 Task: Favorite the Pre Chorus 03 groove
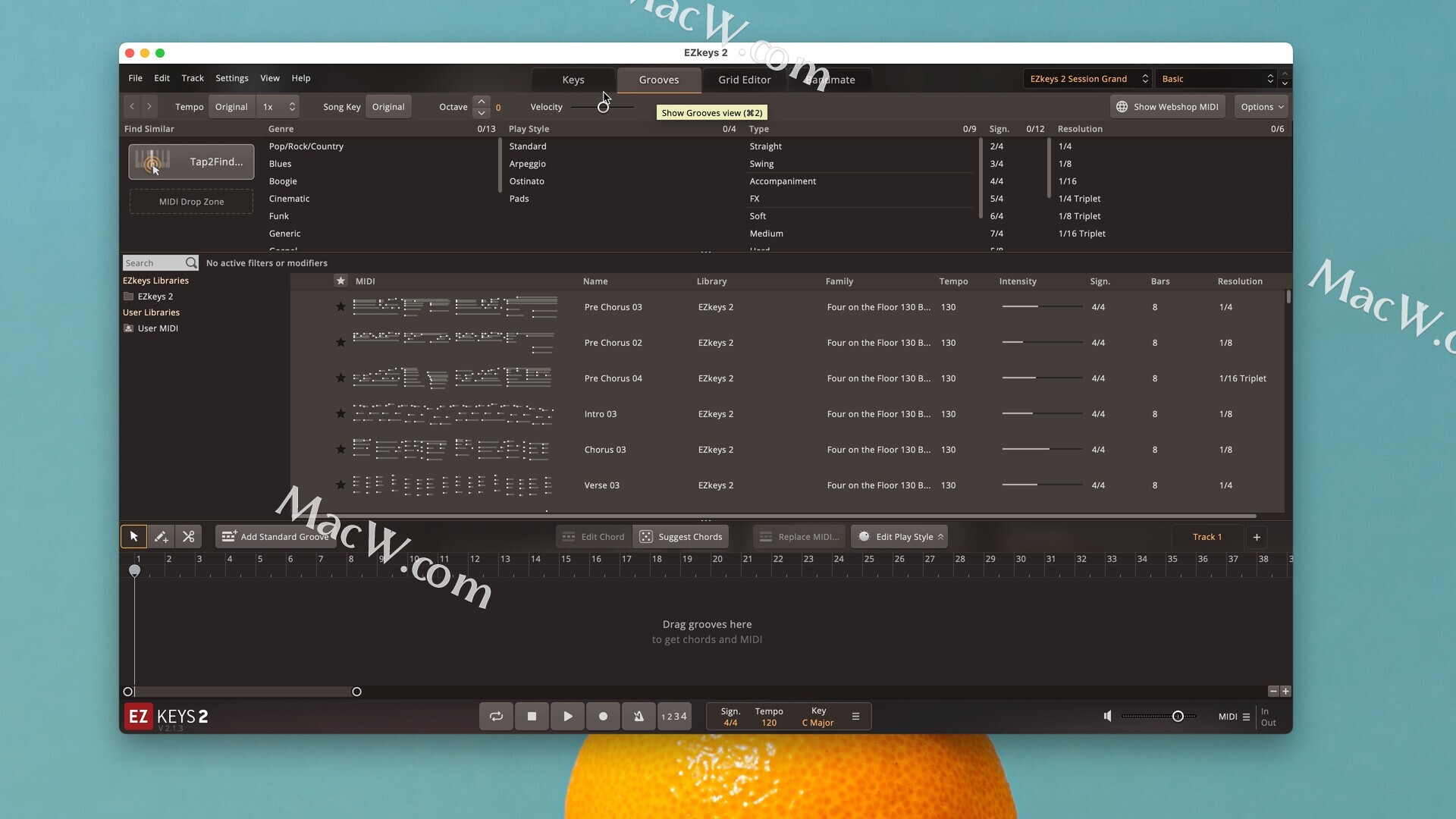point(340,307)
